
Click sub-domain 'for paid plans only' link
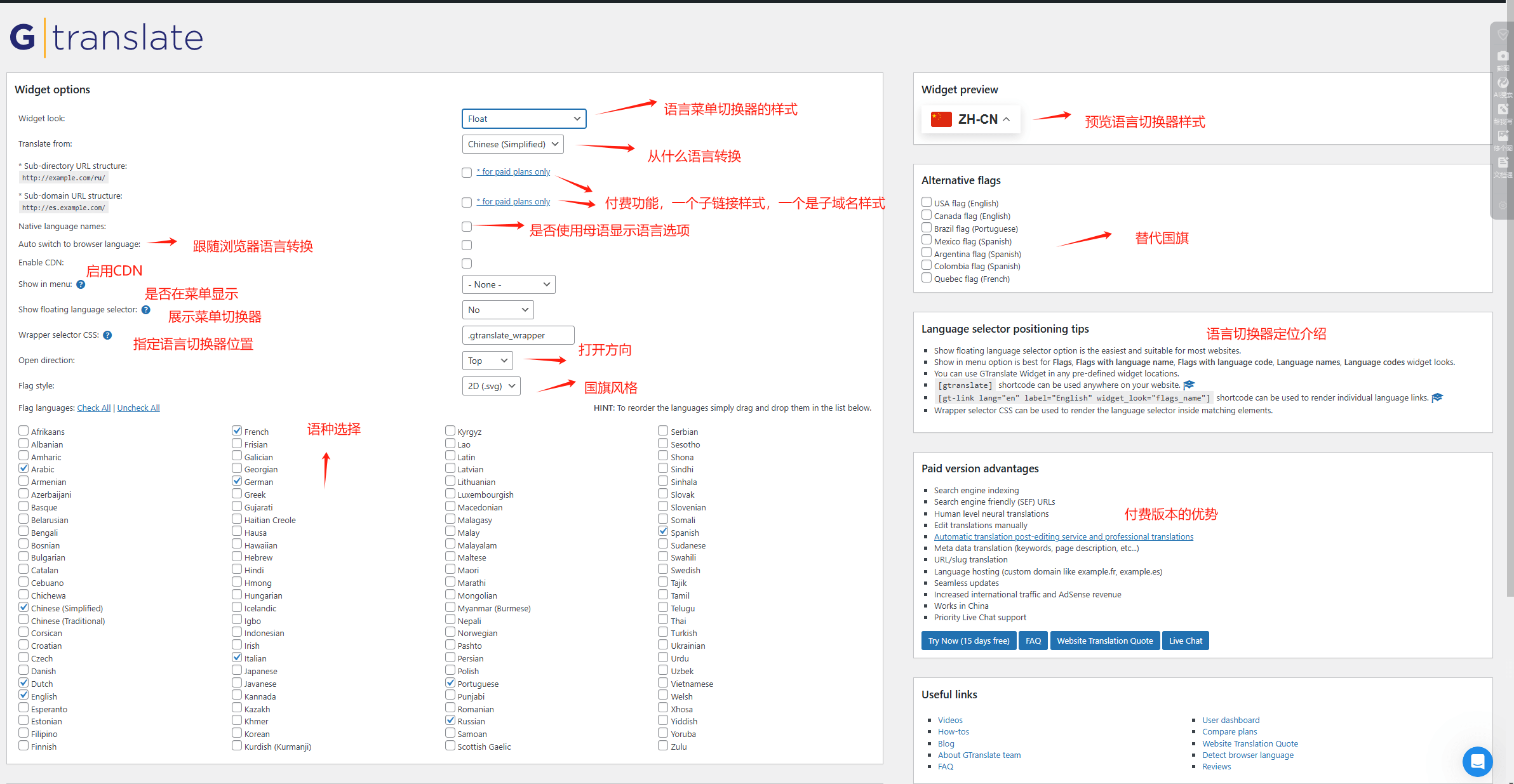point(513,202)
